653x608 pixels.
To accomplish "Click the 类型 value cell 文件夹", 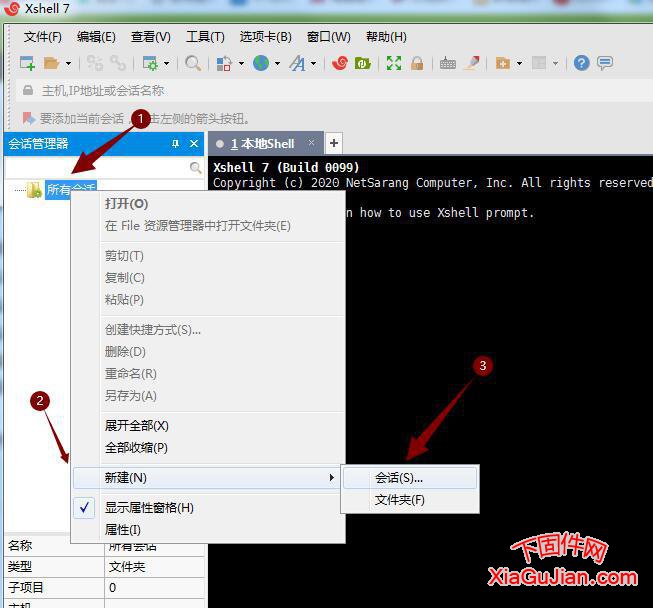I will [x=155, y=567].
